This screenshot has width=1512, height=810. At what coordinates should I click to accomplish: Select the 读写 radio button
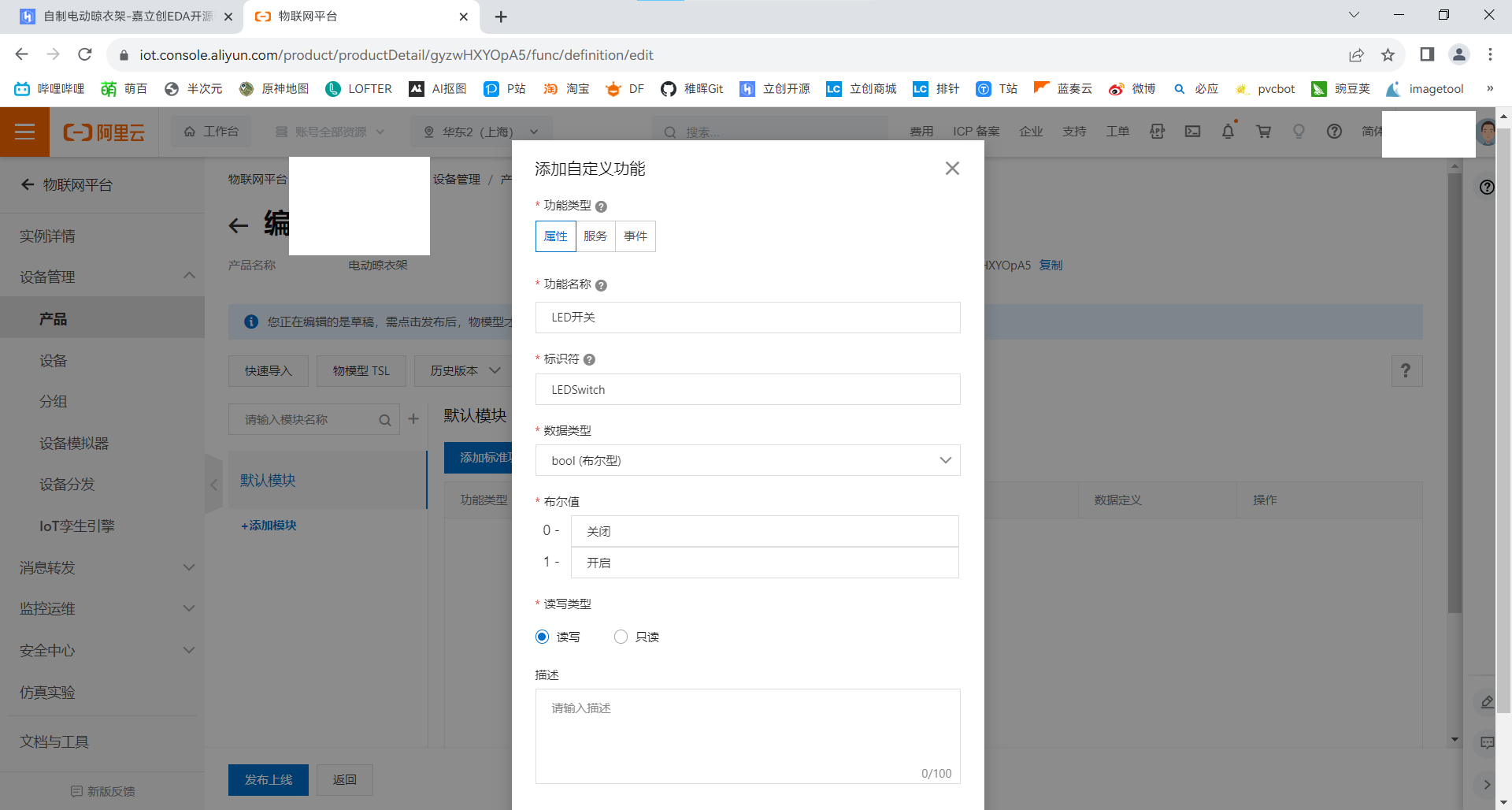pyautogui.click(x=543, y=637)
